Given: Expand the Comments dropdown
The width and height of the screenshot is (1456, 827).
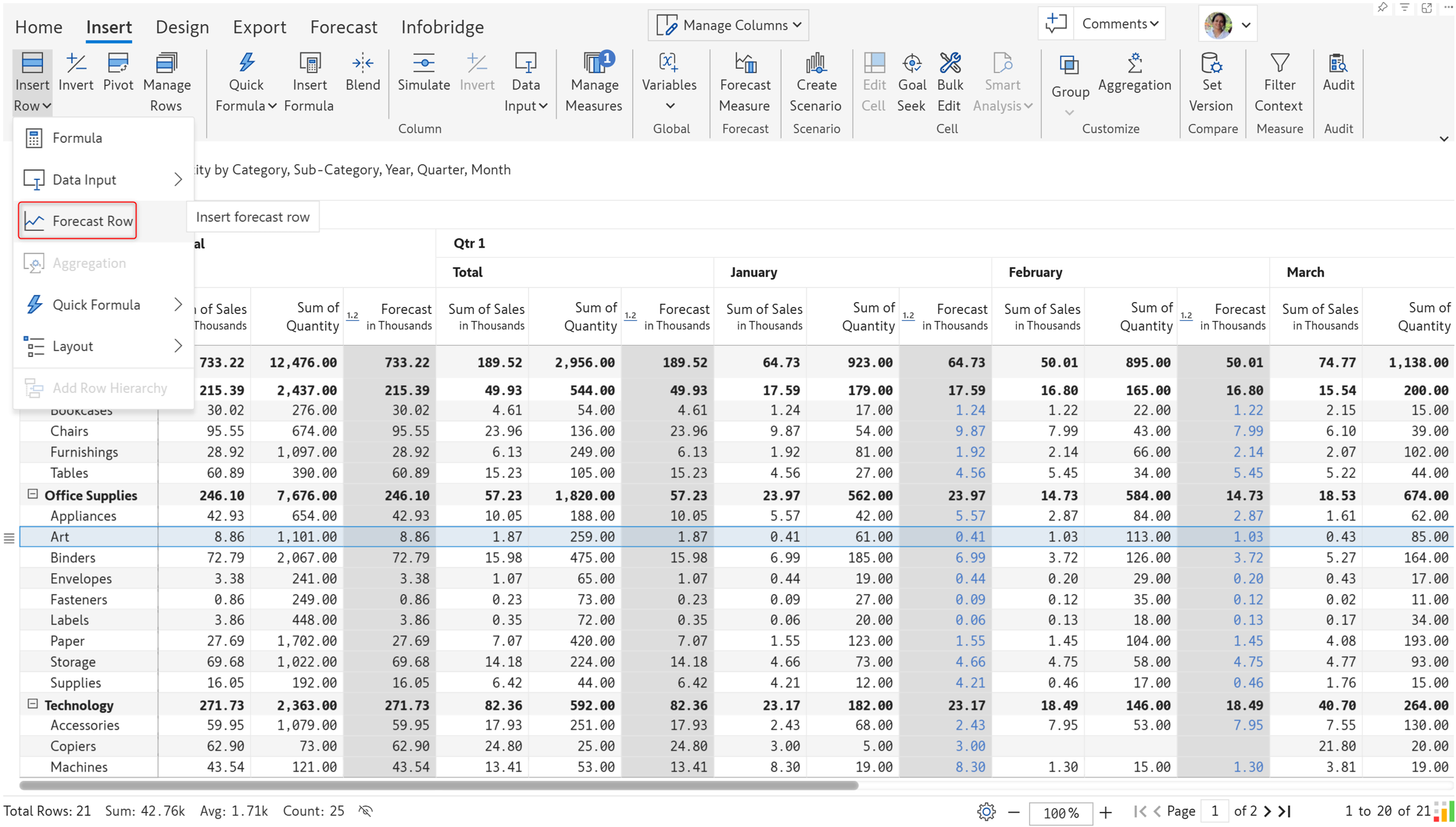Looking at the screenshot, I should (1120, 24).
